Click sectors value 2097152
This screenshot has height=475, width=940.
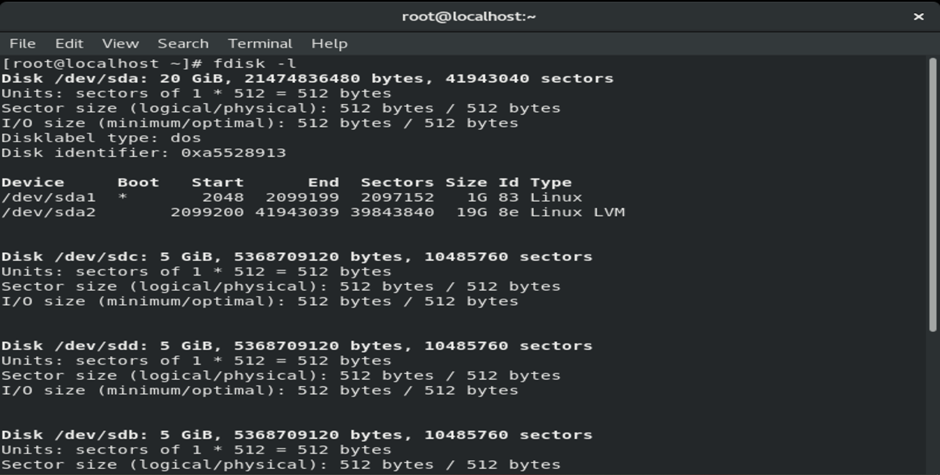coord(397,197)
